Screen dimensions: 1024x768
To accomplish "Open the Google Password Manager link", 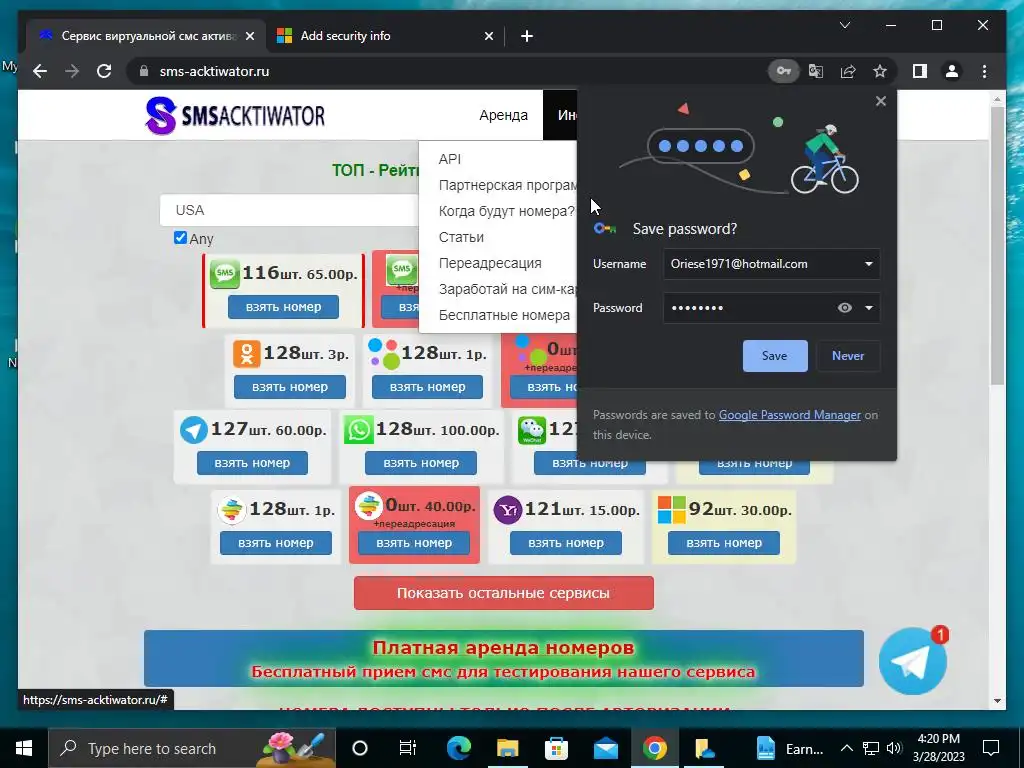I will coord(790,415).
